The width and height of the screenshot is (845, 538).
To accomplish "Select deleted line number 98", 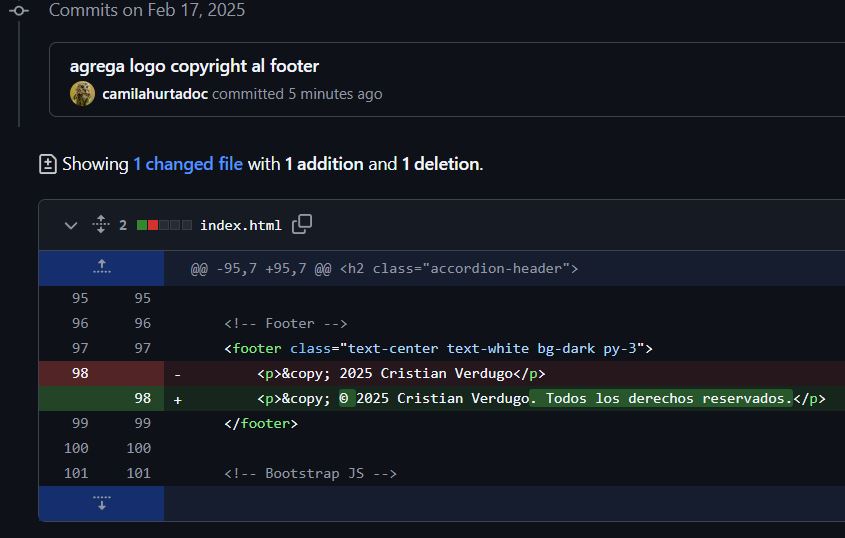I will point(80,373).
